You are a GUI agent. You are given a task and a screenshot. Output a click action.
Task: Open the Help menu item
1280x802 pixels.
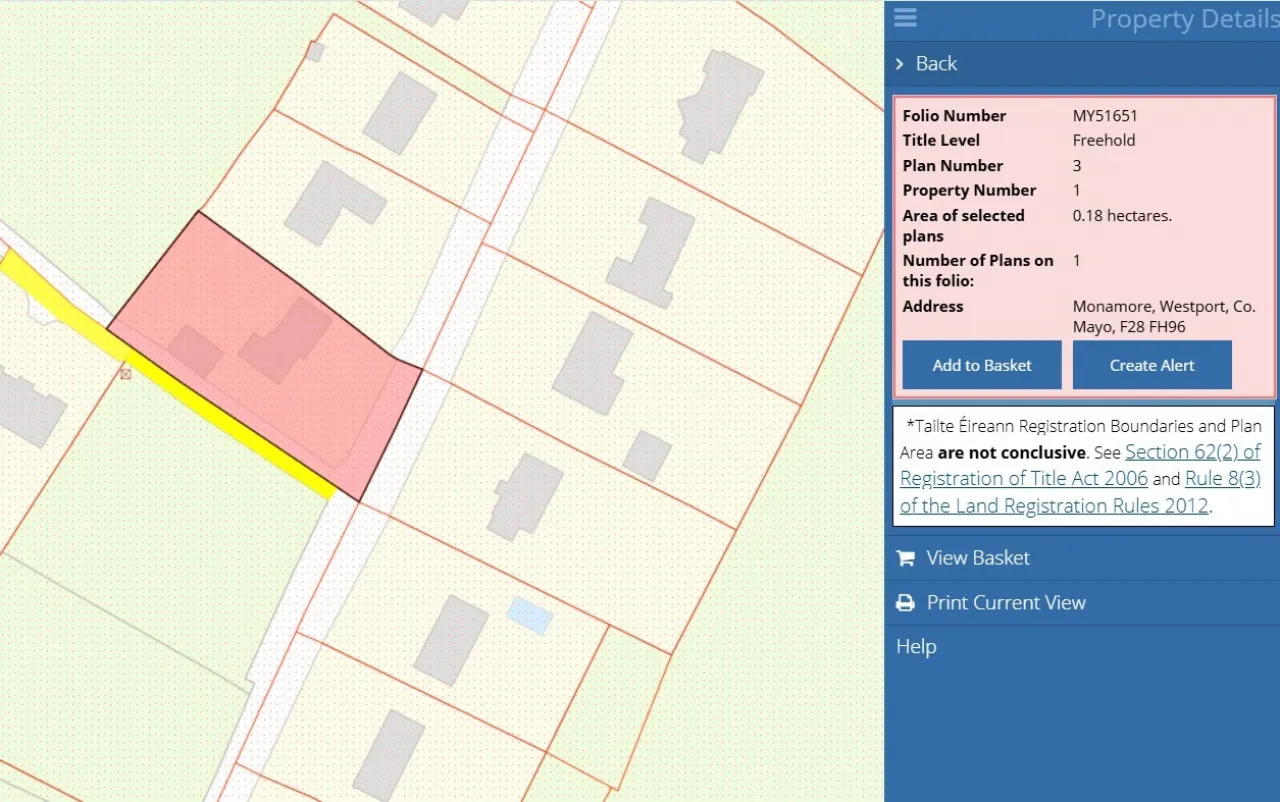pos(916,647)
